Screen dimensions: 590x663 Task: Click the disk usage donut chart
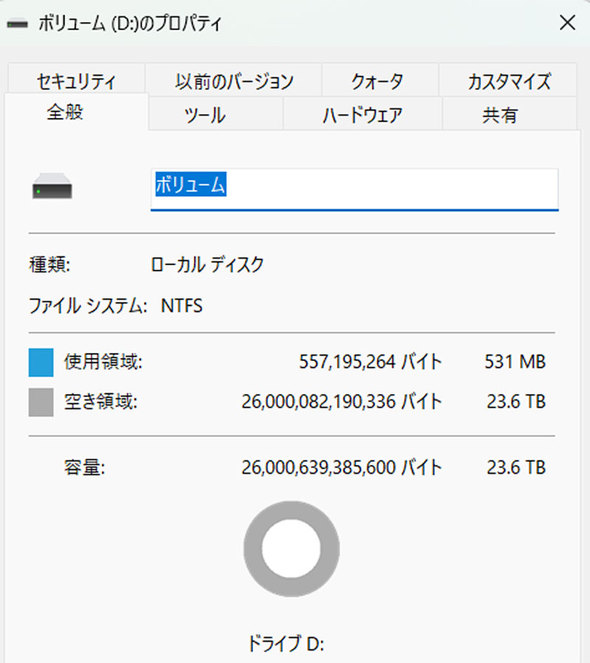291,549
